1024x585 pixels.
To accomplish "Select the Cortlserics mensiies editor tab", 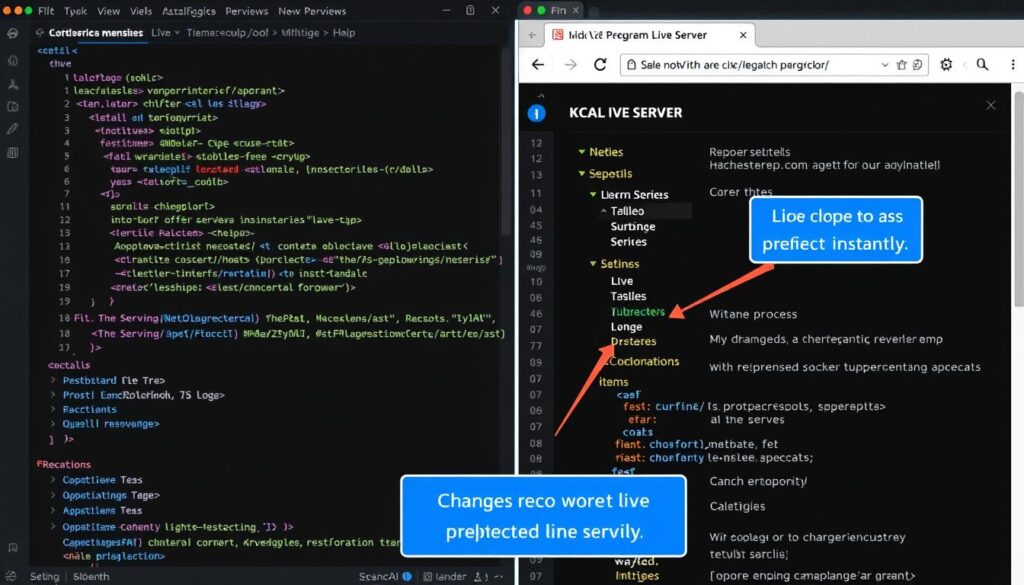I will pyautogui.click(x=95, y=33).
